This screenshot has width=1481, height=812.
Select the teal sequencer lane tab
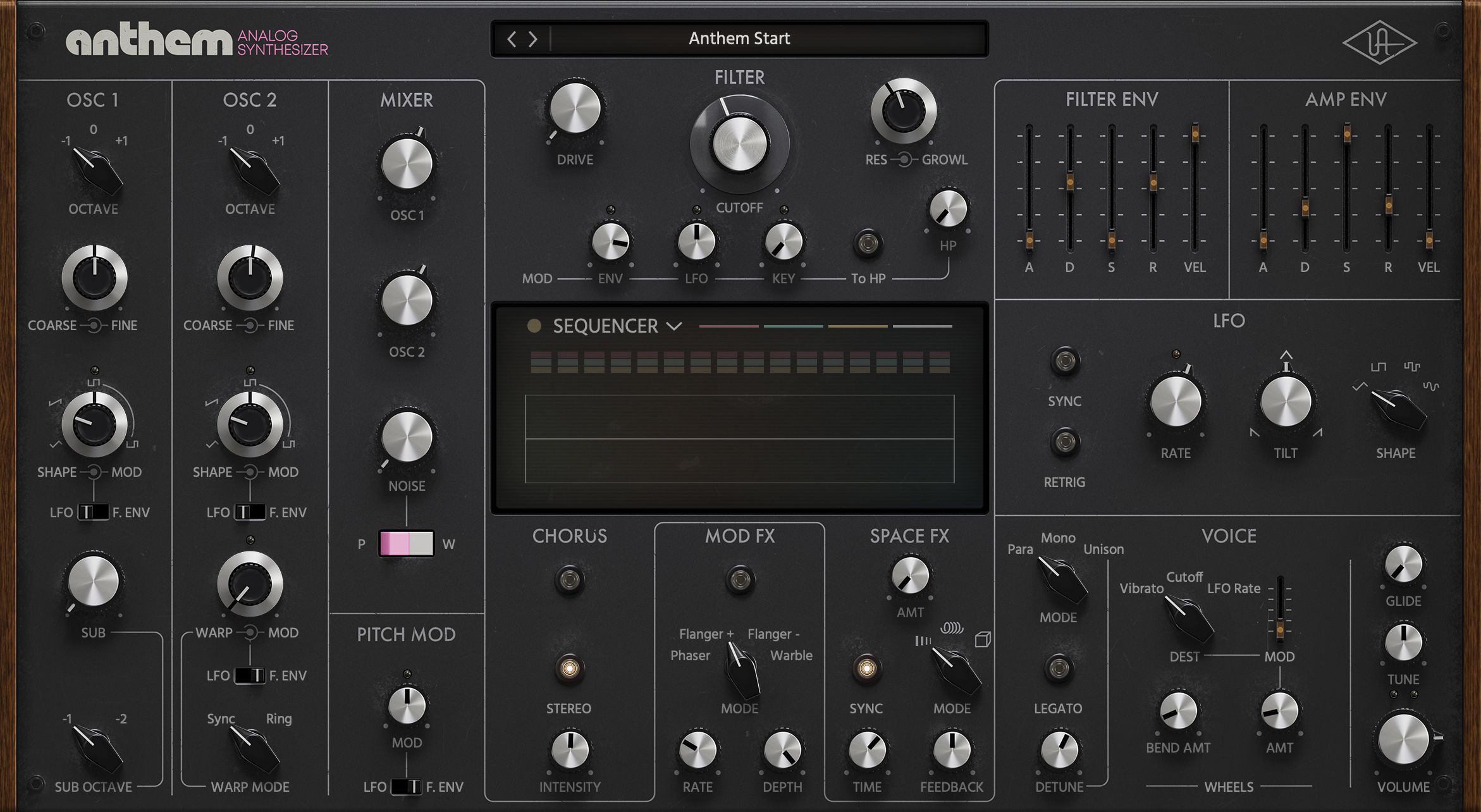point(794,326)
